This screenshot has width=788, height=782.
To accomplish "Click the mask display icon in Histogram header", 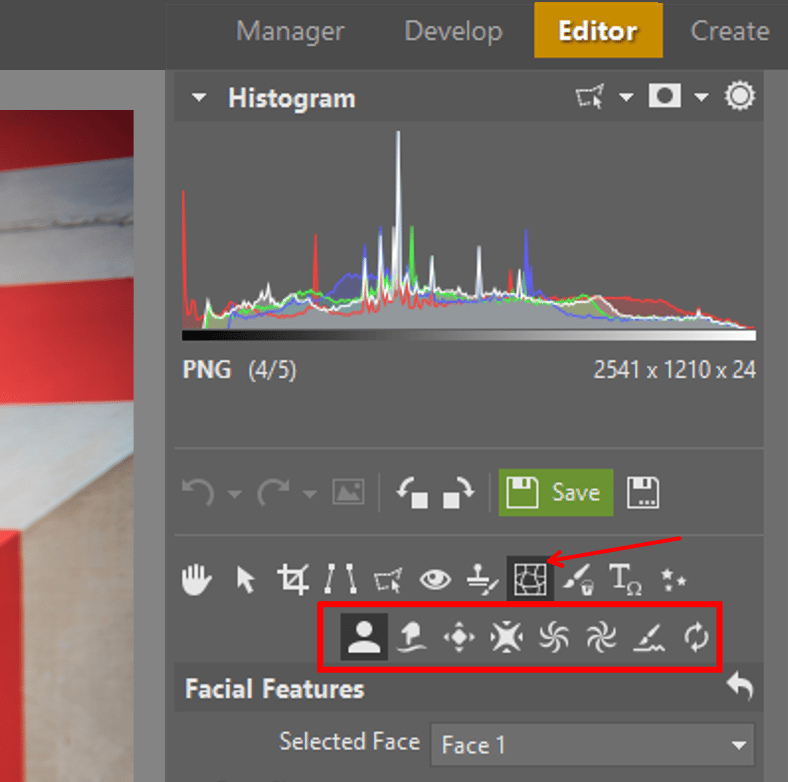I will pyautogui.click(x=664, y=95).
